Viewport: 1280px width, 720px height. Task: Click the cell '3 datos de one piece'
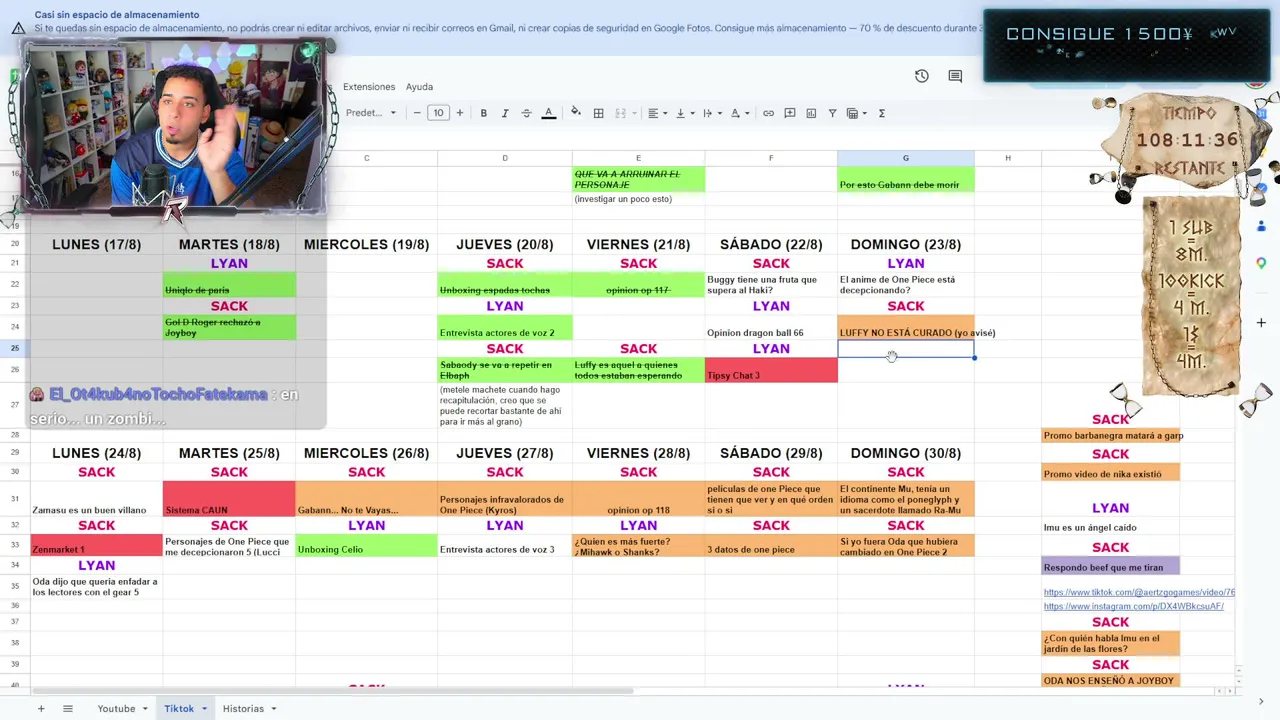point(771,546)
